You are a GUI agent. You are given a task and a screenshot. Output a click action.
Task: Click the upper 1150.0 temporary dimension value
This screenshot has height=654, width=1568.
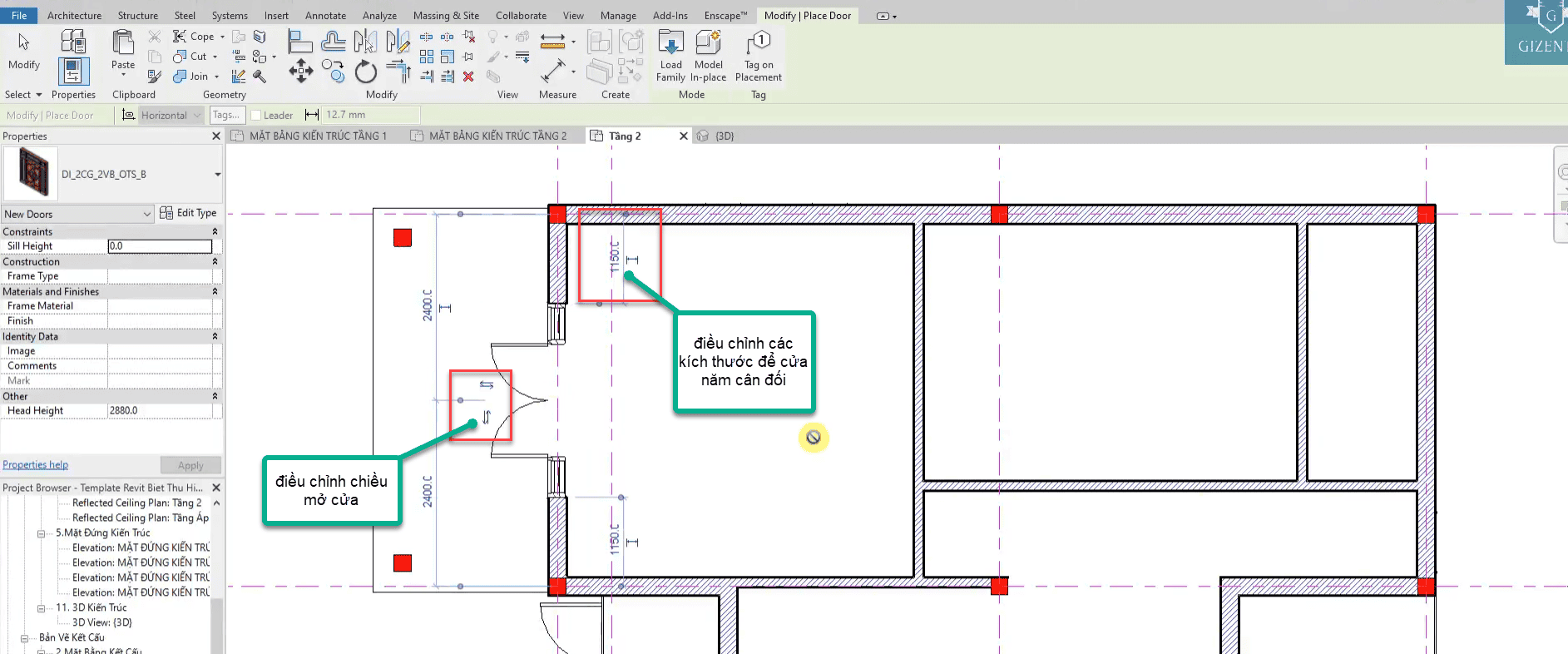615,258
